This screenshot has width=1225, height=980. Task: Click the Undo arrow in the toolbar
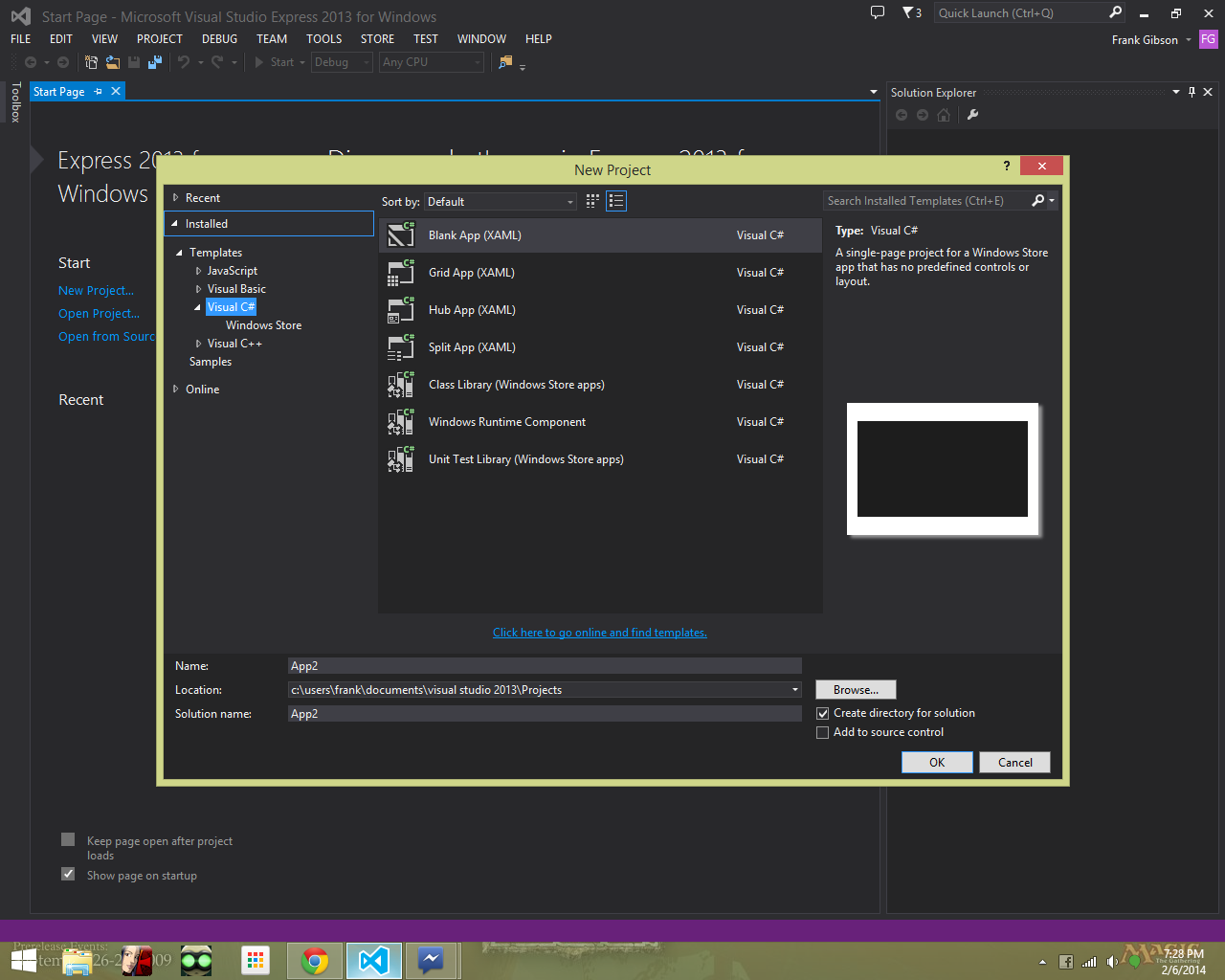click(x=184, y=62)
